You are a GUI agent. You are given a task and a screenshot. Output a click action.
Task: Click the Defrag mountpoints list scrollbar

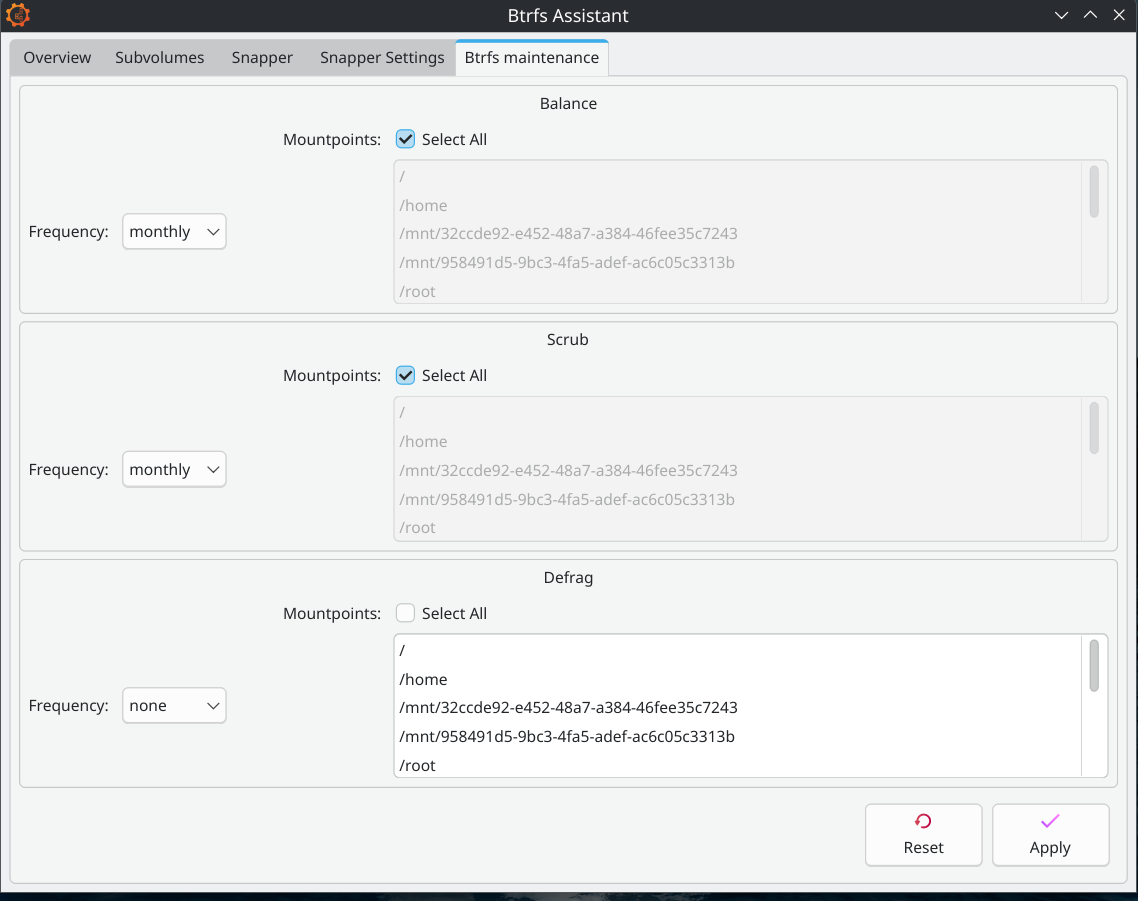point(1094,665)
